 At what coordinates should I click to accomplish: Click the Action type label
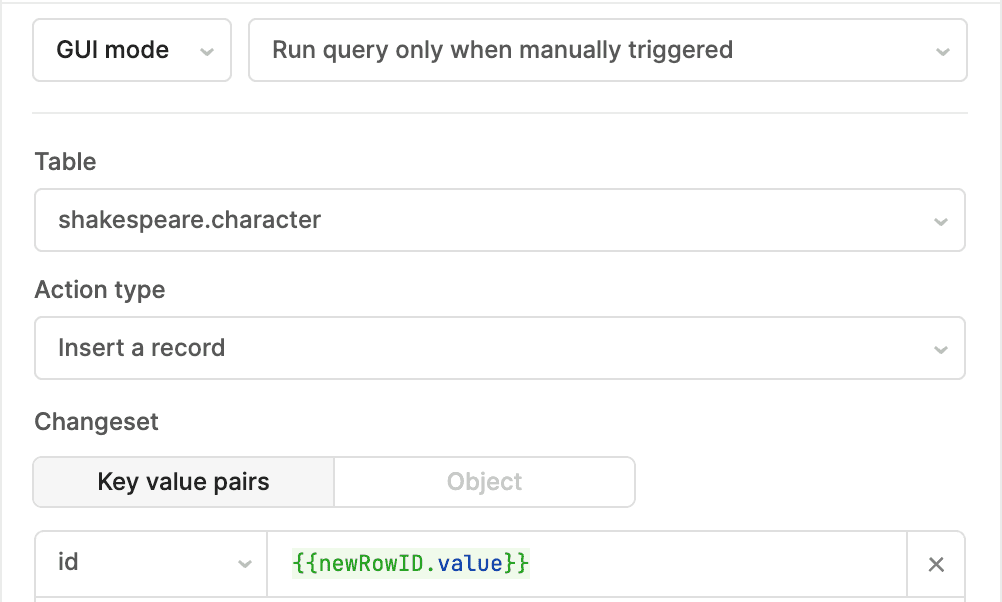point(100,290)
